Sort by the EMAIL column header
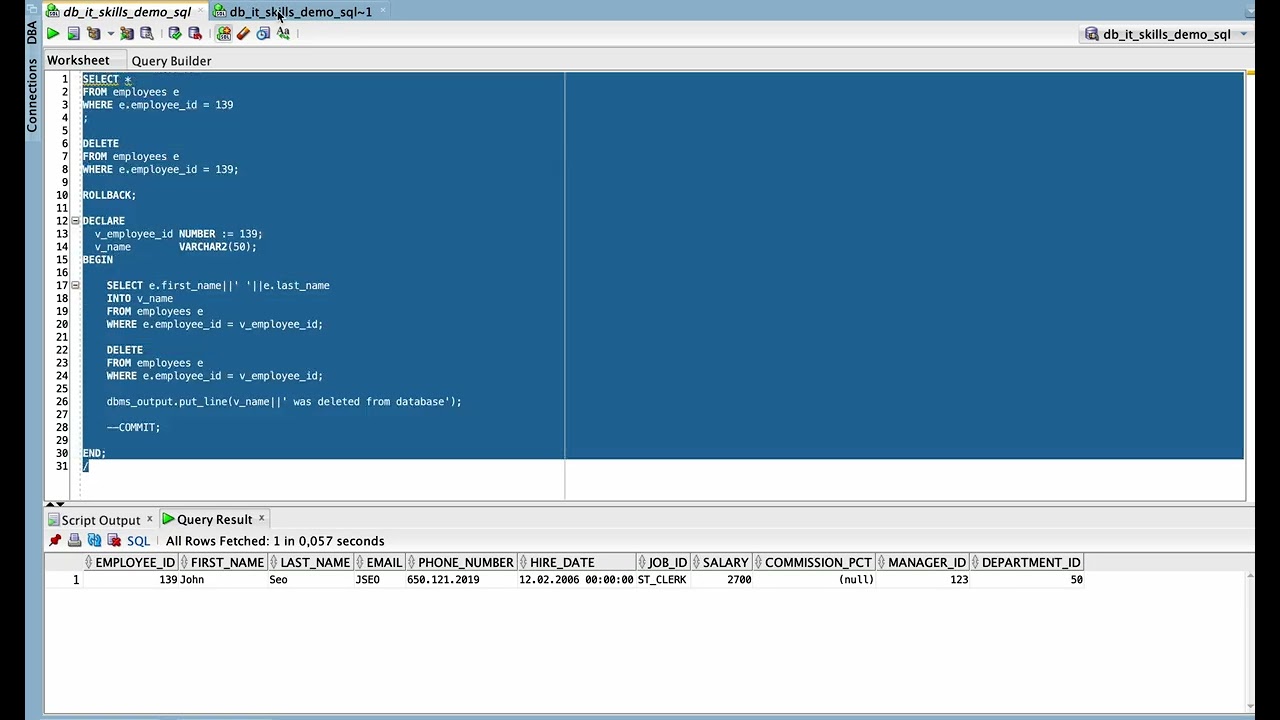 point(380,563)
